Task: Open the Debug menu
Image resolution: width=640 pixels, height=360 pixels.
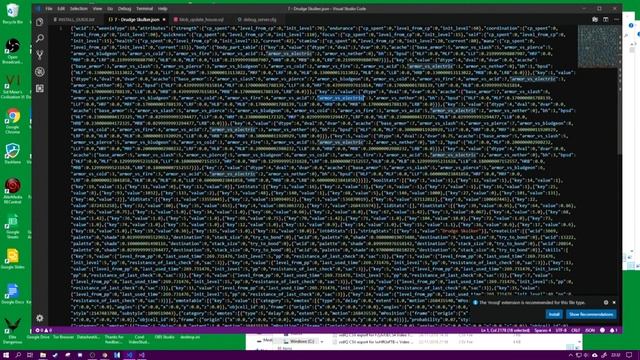Action: pyautogui.click(x=124, y=9)
